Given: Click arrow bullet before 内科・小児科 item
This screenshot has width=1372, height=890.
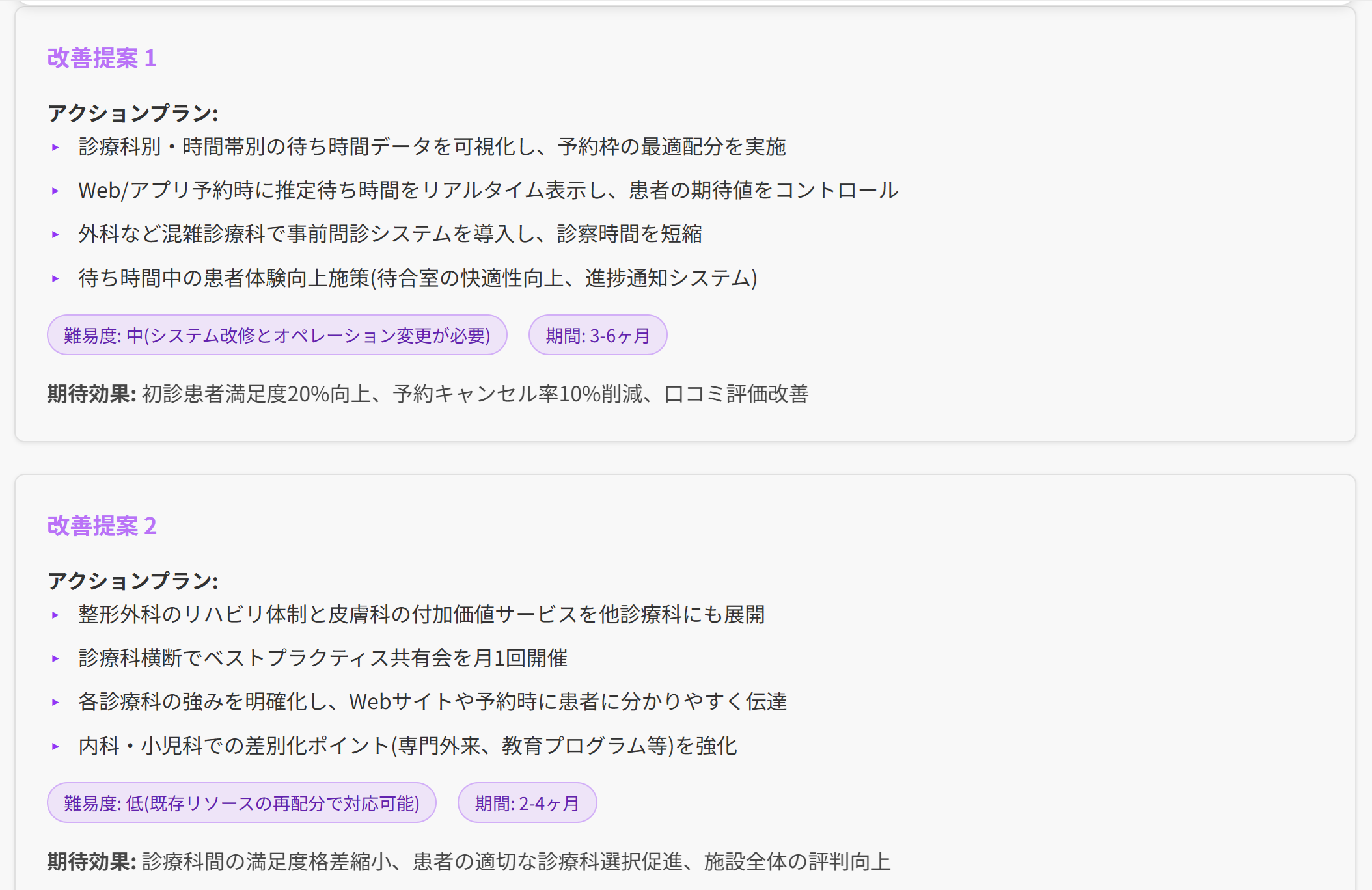Looking at the screenshot, I should pos(55,747).
